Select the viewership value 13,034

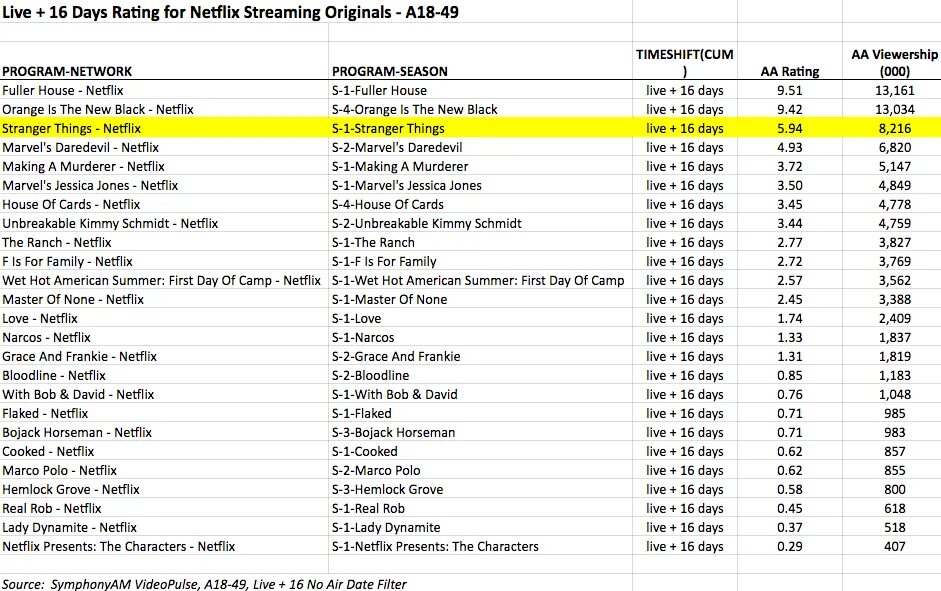coord(894,110)
